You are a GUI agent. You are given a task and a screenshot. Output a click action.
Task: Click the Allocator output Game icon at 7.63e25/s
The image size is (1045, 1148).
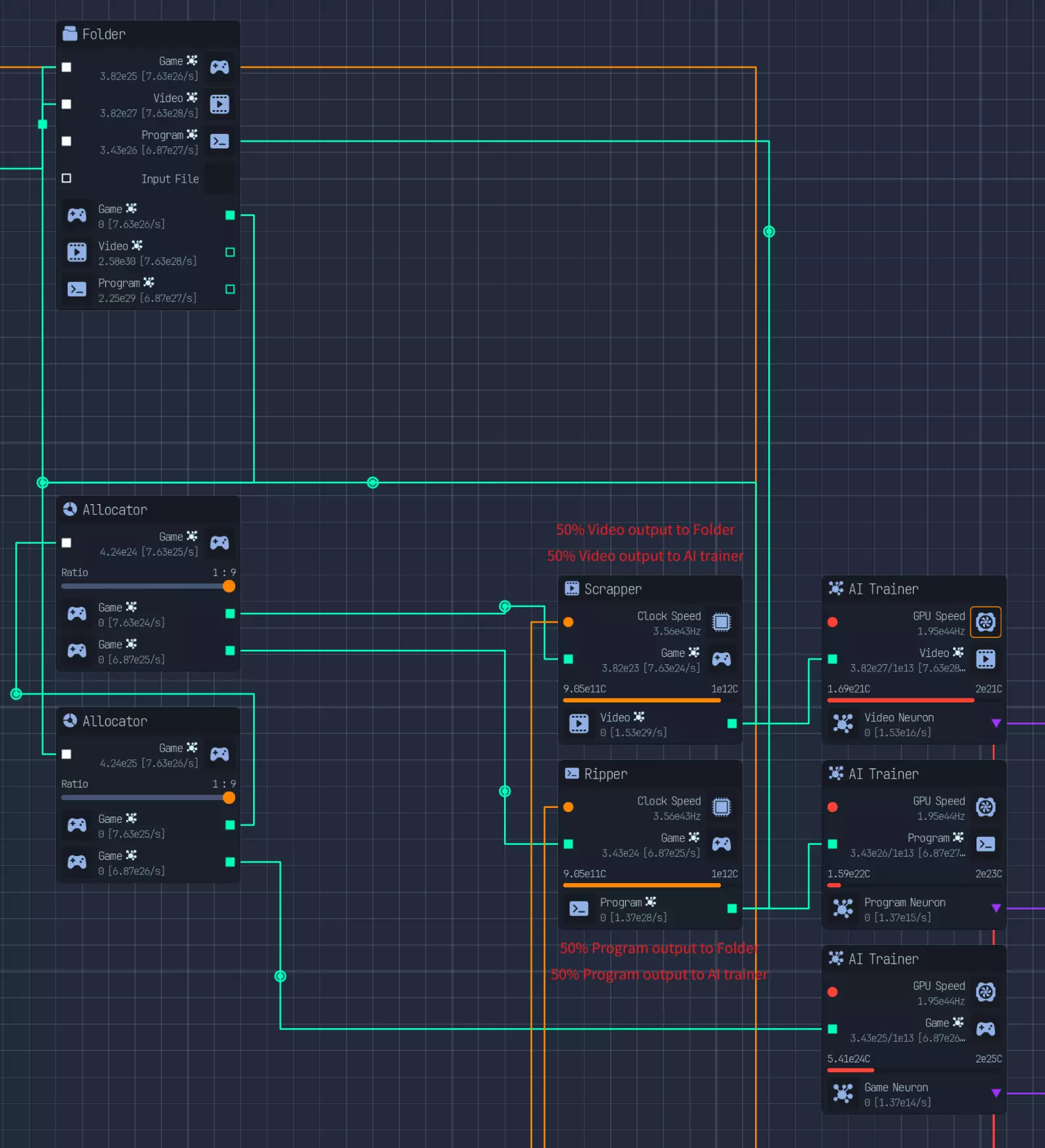[x=77, y=825]
